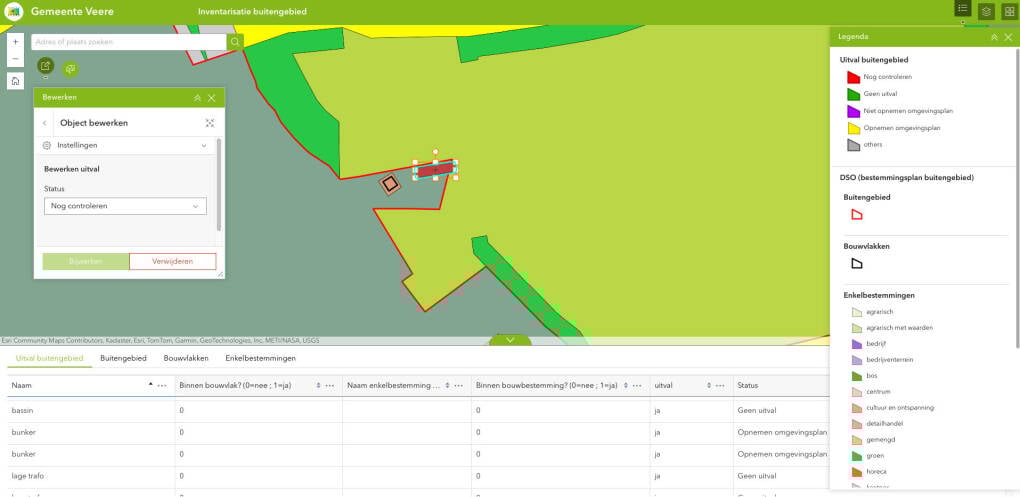Switch to the Enkelbestemmingen tab
Image resolution: width=1020 pixels, height=497 pixels.
pos(260,357)
